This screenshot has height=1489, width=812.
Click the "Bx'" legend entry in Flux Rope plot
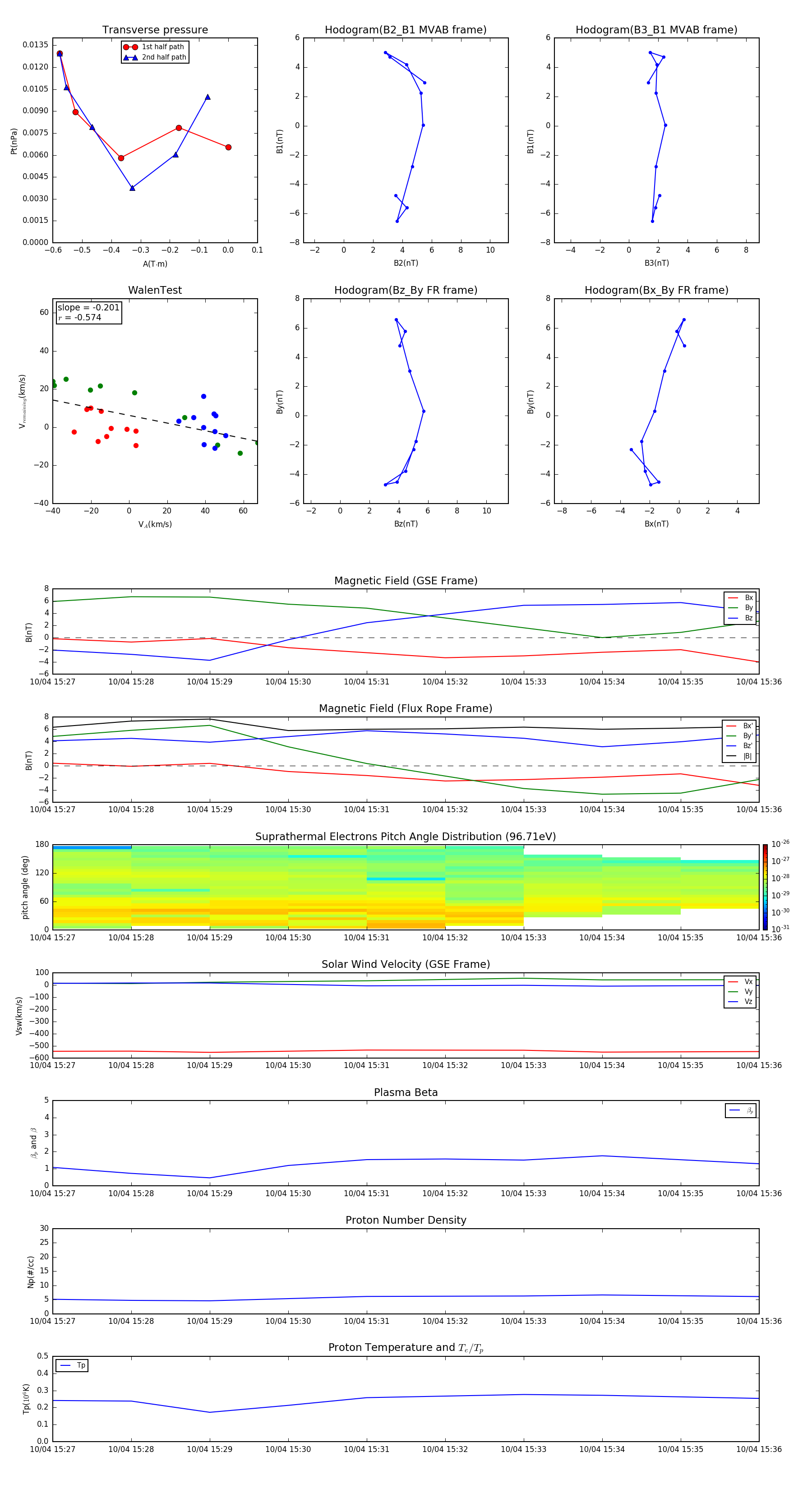pyautogui.click(x=739, y=726)
